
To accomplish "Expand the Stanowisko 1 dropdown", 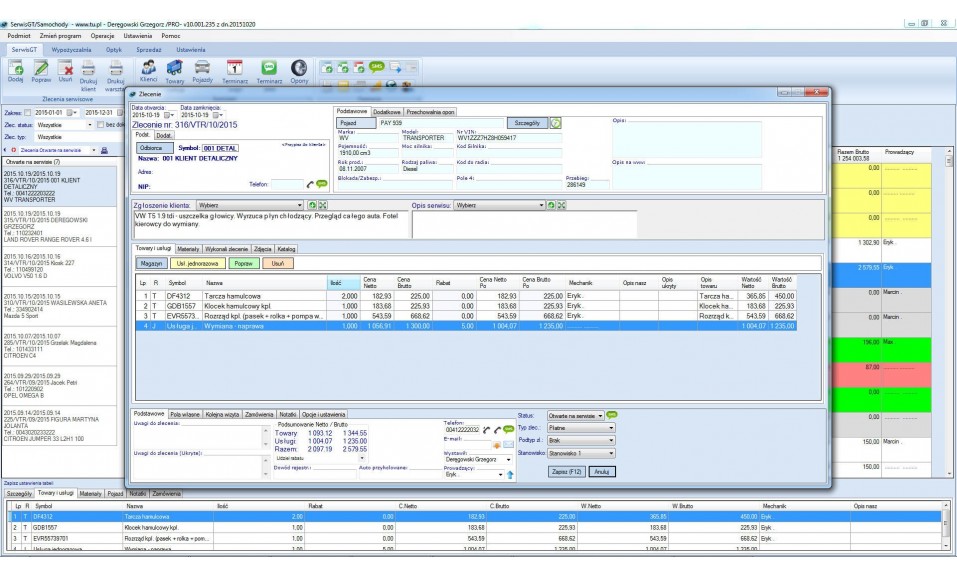I will tap(611, 453).
